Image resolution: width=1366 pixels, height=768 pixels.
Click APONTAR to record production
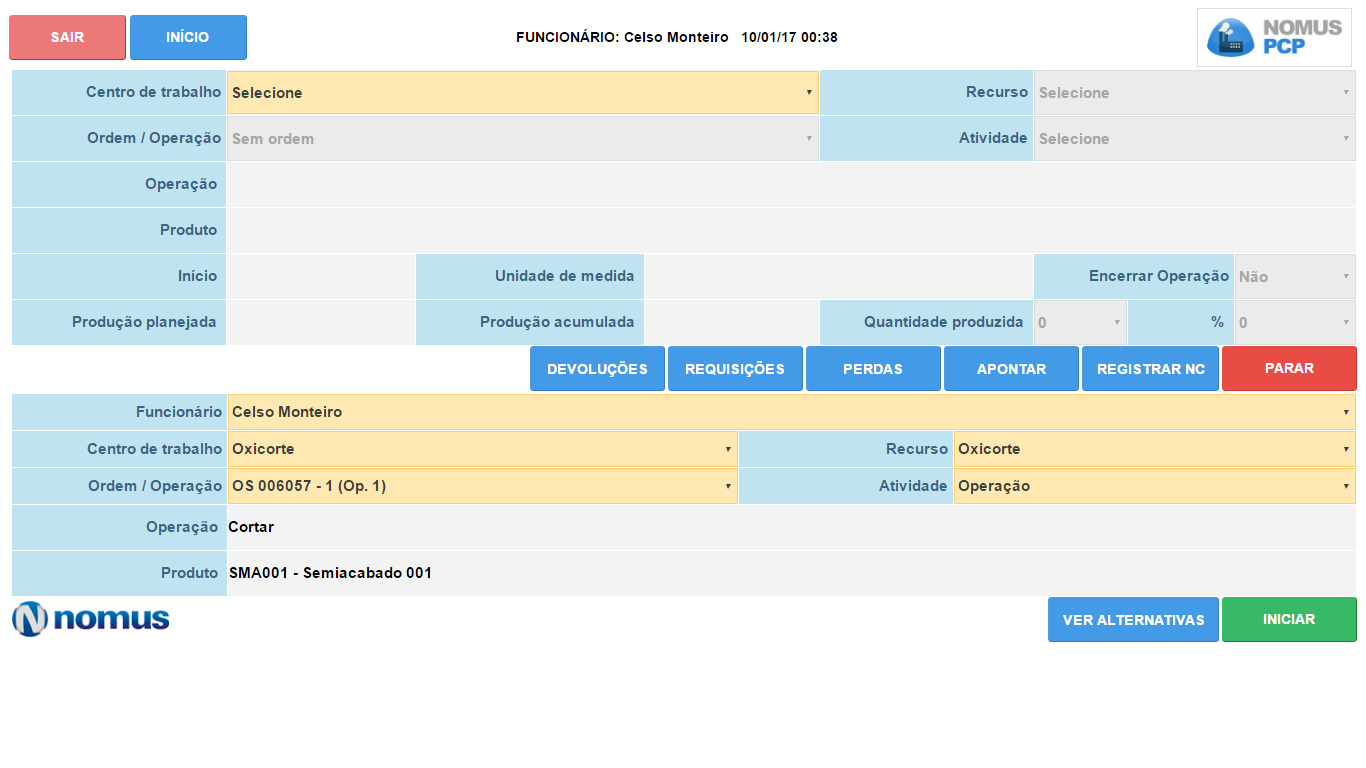1011,369
